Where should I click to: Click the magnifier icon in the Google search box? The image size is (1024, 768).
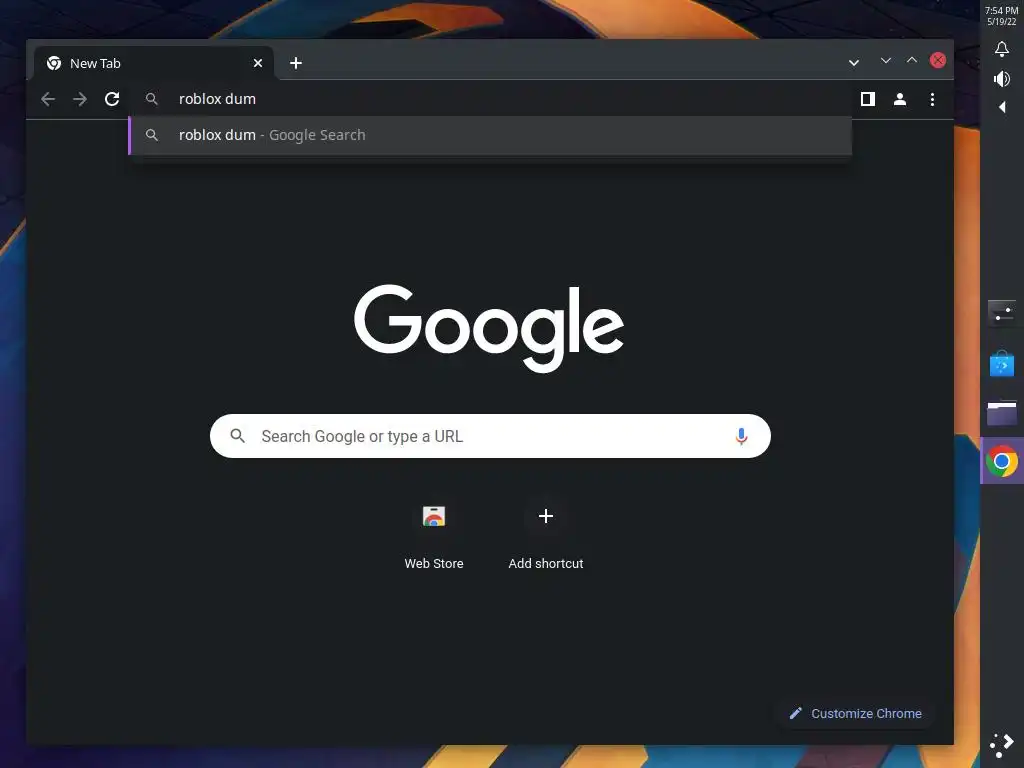coord(238,436)
